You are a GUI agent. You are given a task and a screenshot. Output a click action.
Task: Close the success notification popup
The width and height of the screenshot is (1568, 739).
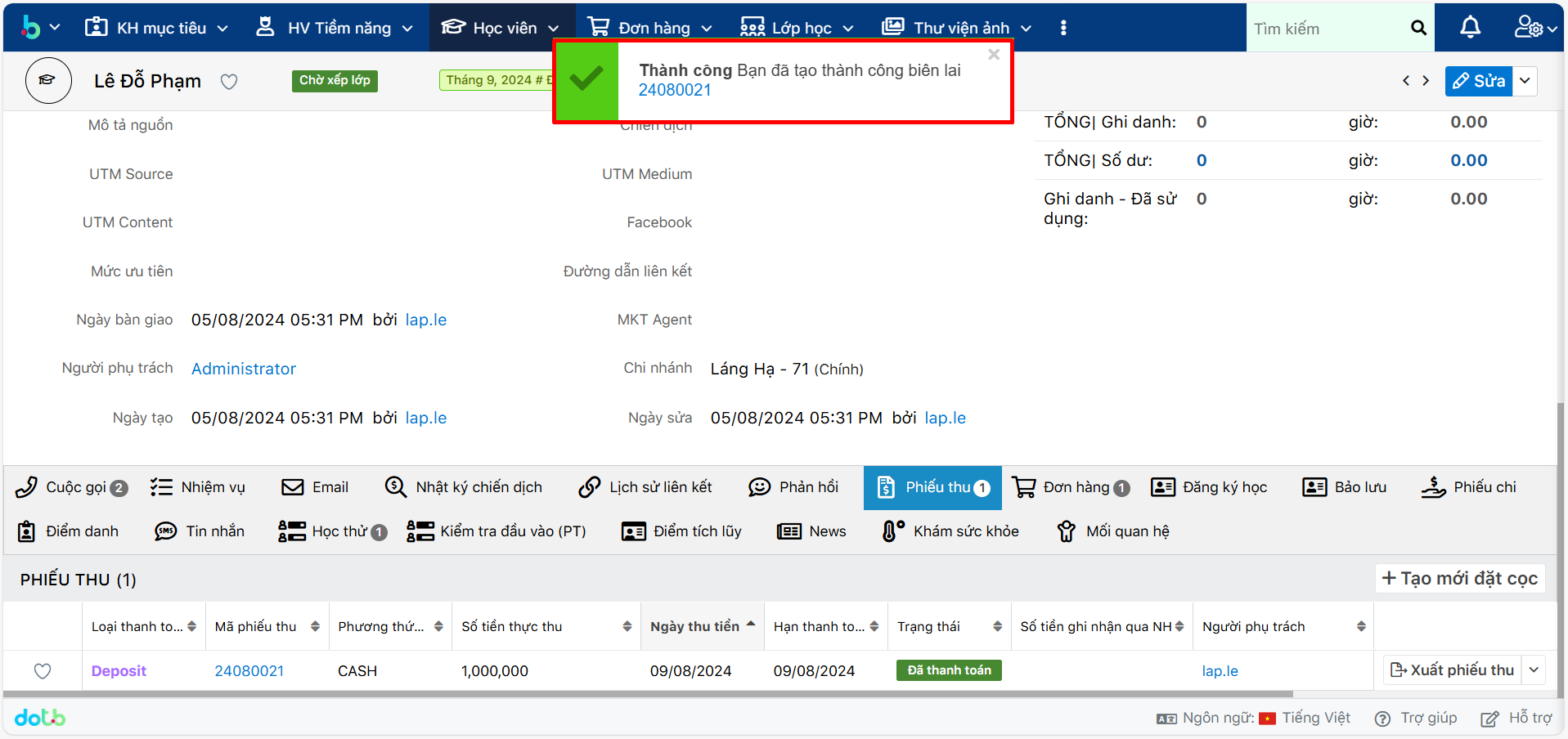coord(994,55)
